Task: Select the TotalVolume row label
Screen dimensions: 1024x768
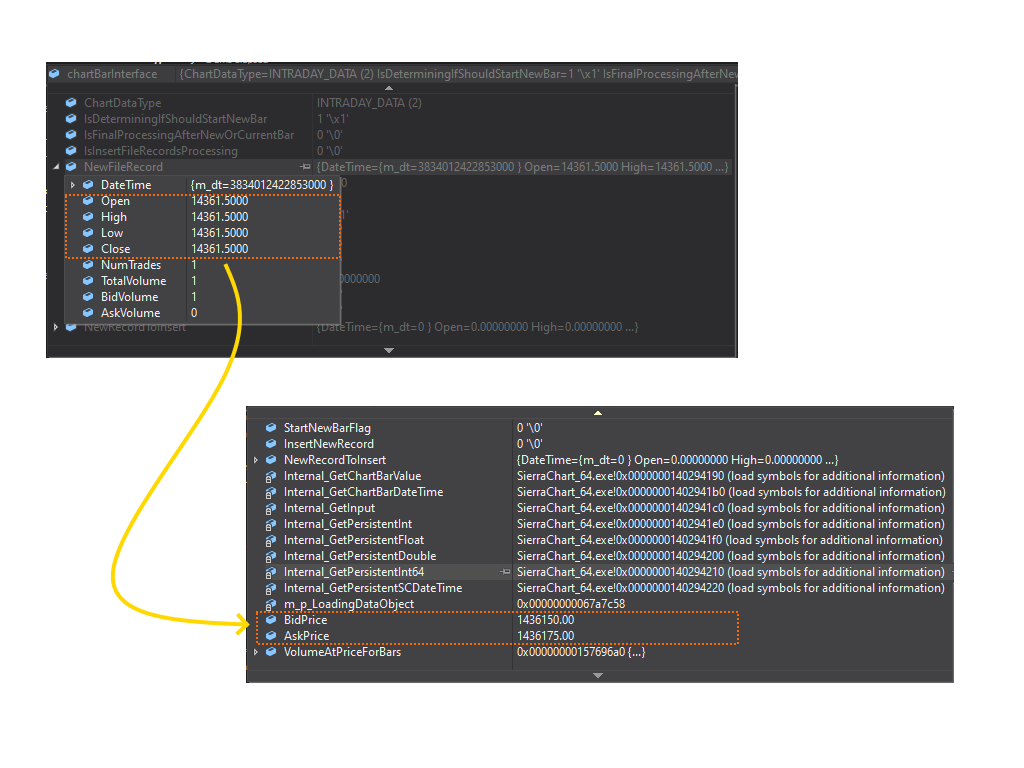Action: [x=133, y=281]
